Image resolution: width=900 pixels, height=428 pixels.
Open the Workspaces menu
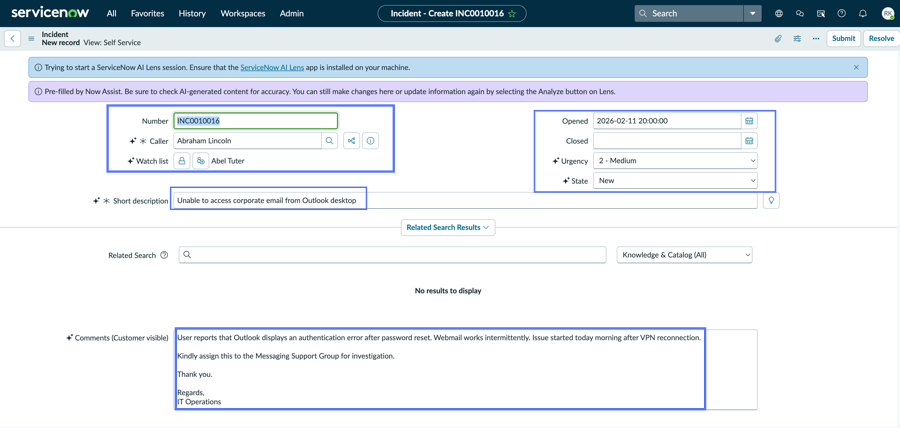pos(243,13)
